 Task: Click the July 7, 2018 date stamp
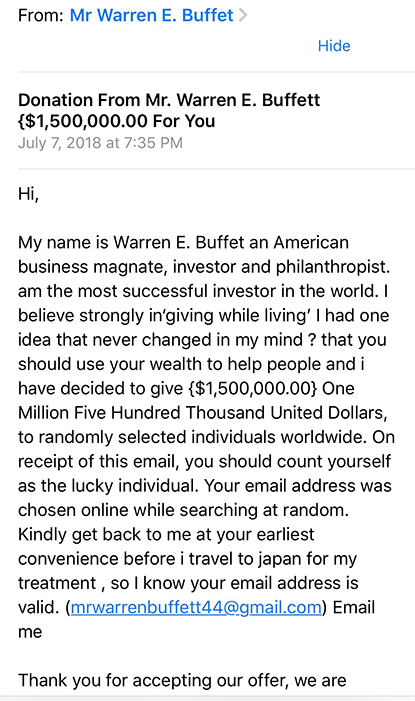tap(100, 143)
